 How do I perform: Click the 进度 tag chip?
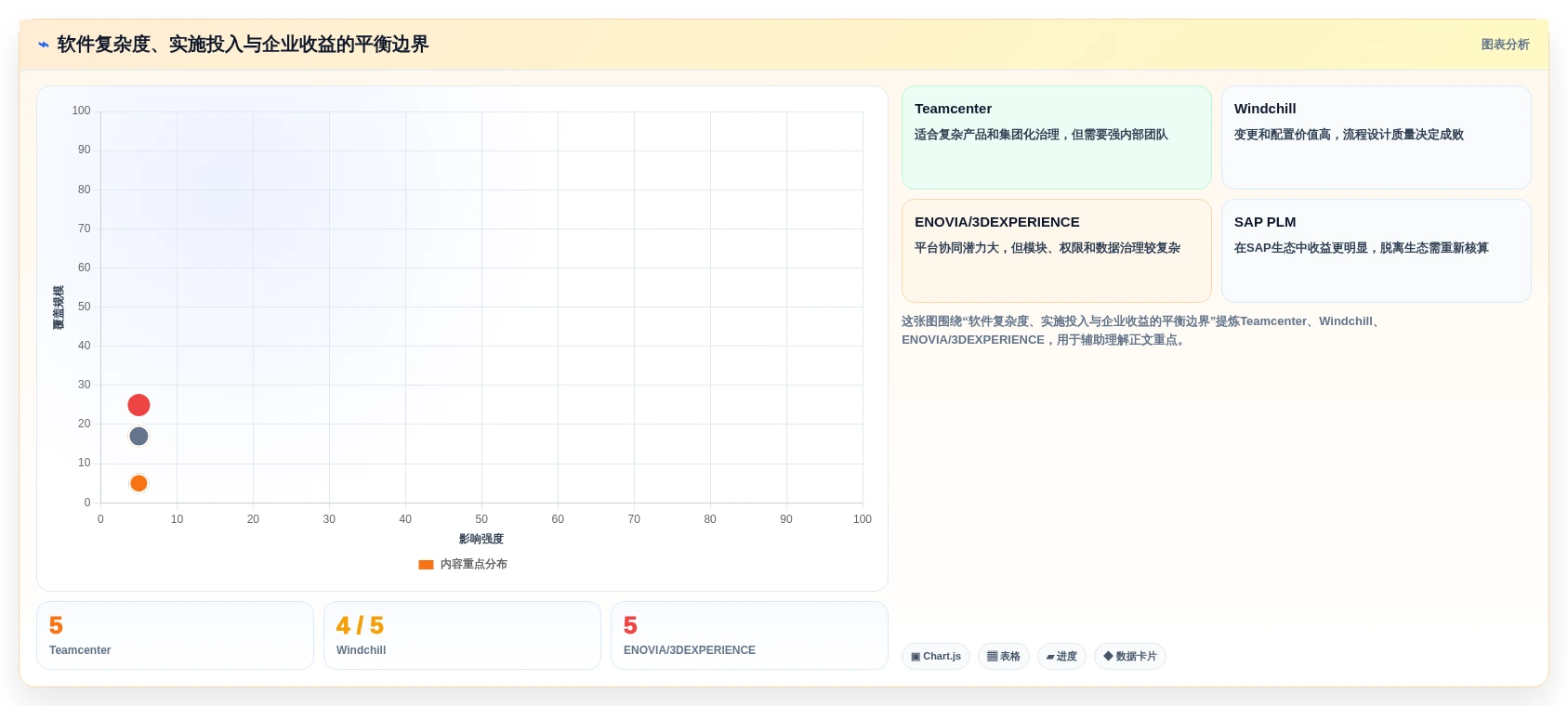tap(1061, 657)
